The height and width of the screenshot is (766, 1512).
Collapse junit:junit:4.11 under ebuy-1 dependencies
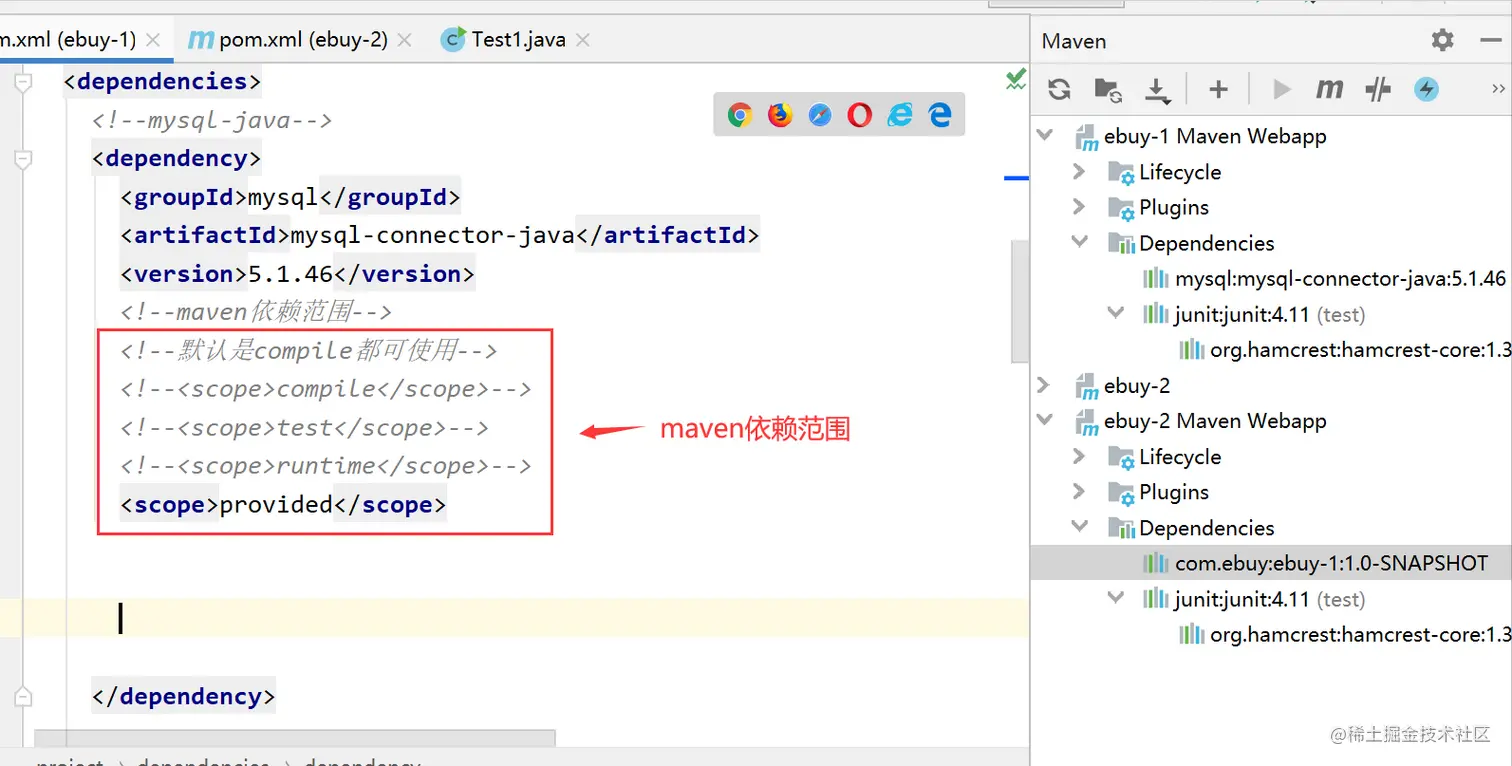point(1116,314)
